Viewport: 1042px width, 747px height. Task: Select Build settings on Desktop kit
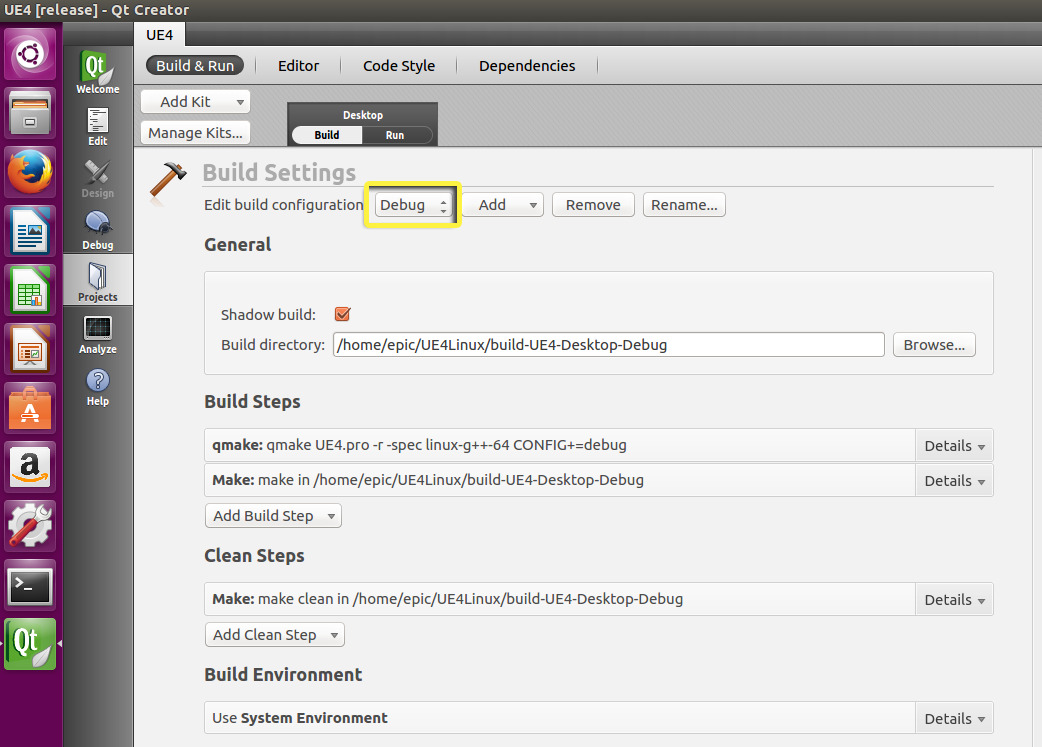327,135
